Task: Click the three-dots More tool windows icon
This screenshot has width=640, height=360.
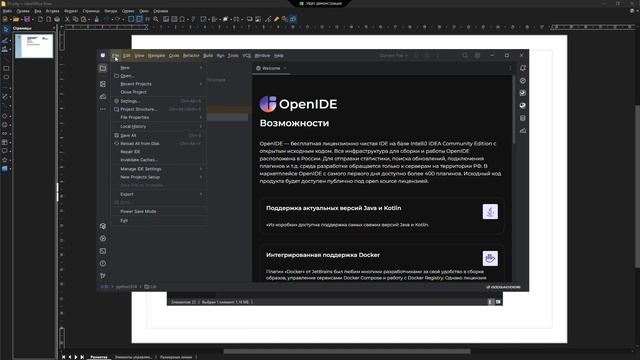Action: click(x=103, y=109)
